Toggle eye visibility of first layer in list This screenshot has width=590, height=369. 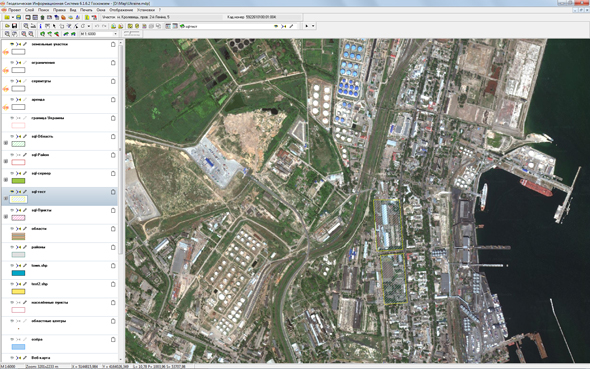[x=12, y=44]
